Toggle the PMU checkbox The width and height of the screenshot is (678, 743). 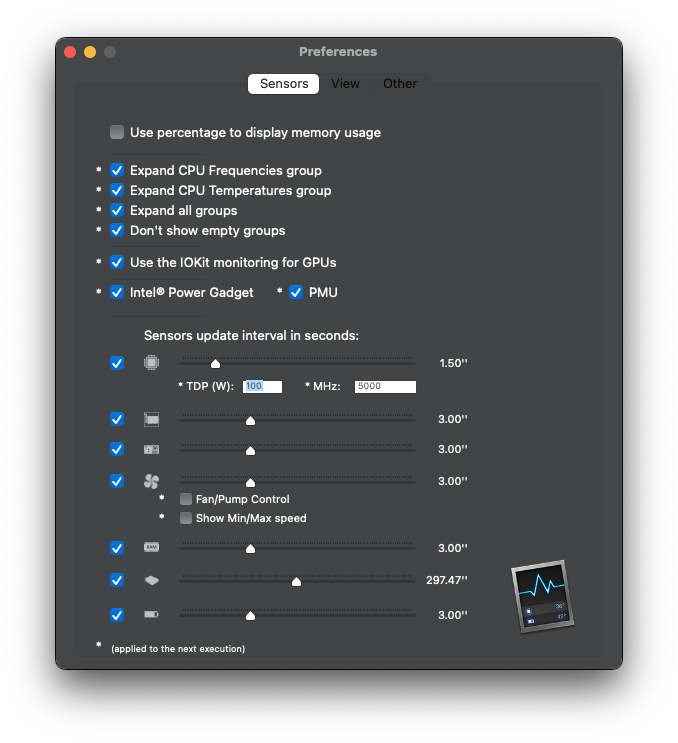tap(296, 292)
